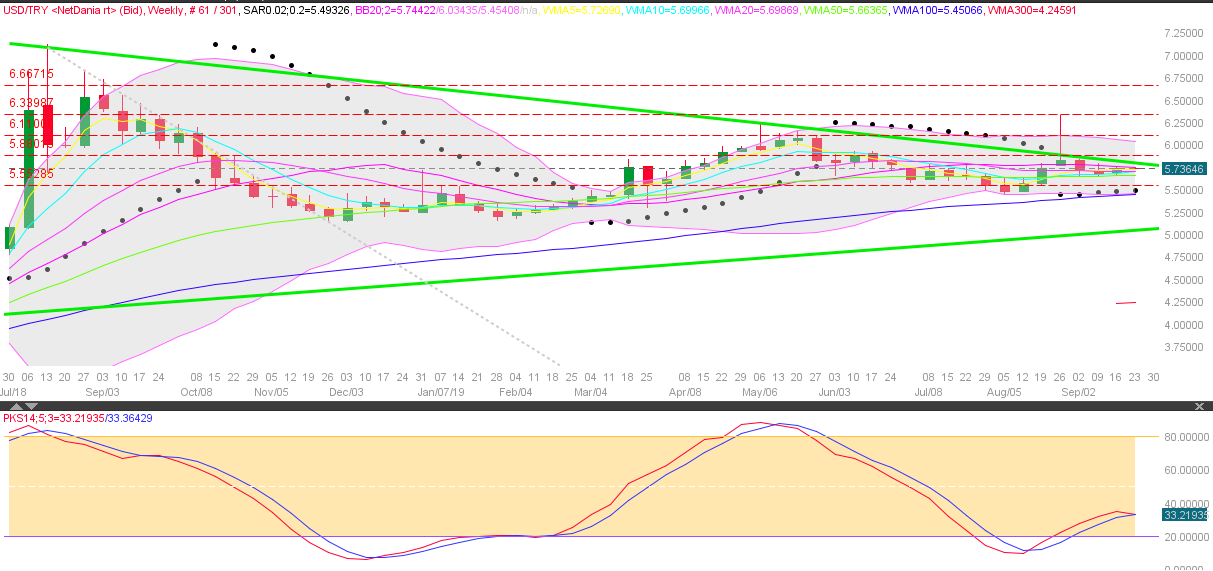The image size is (1213, 571).
Task: Click the 80.00000 overbought level label
Action: pyautogui.click(x=1187, y=437)
